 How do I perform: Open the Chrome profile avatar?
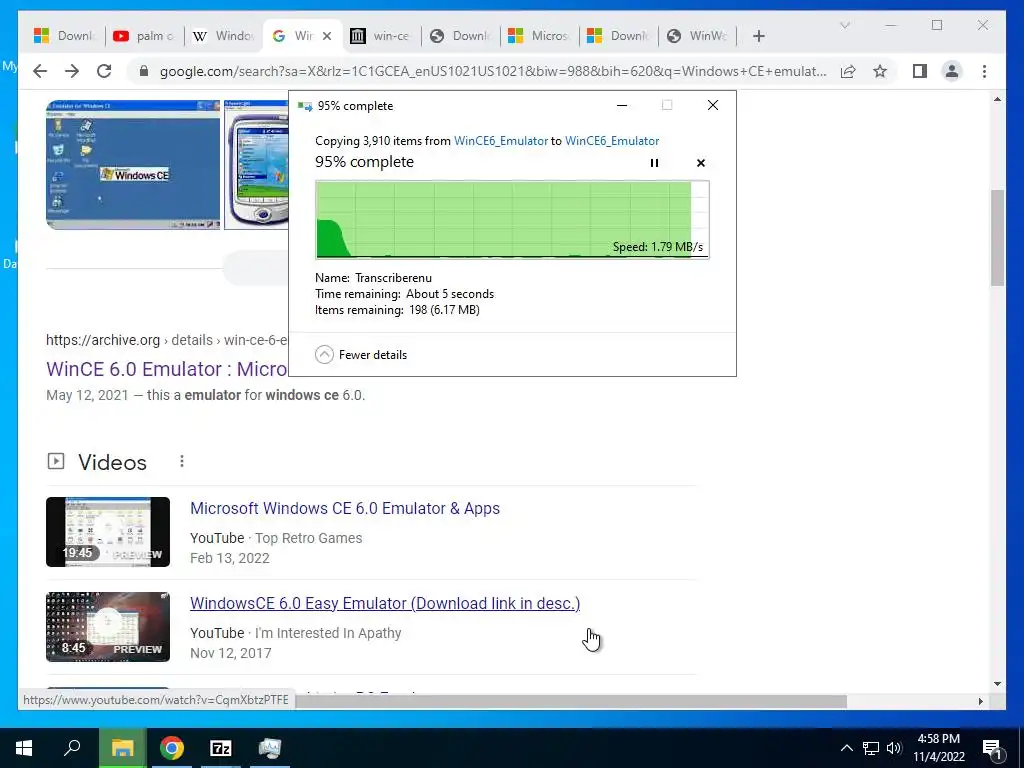[x=952, y=71]
